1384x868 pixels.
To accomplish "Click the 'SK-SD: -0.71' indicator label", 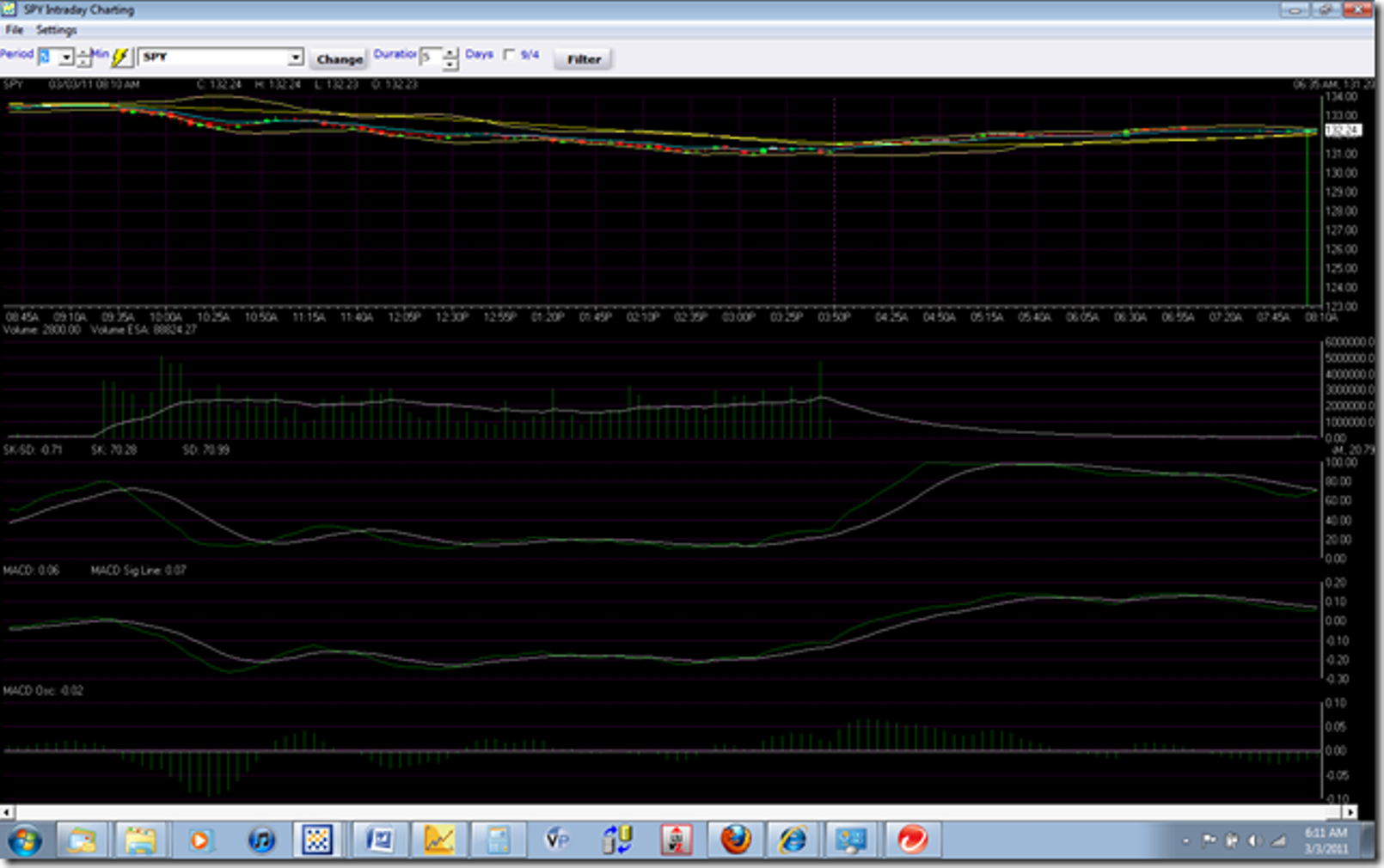I will pos(33,449).
